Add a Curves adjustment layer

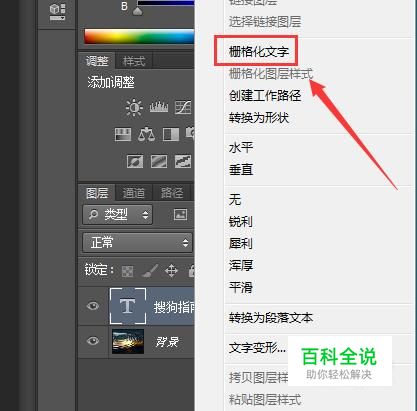coord(183,107)
